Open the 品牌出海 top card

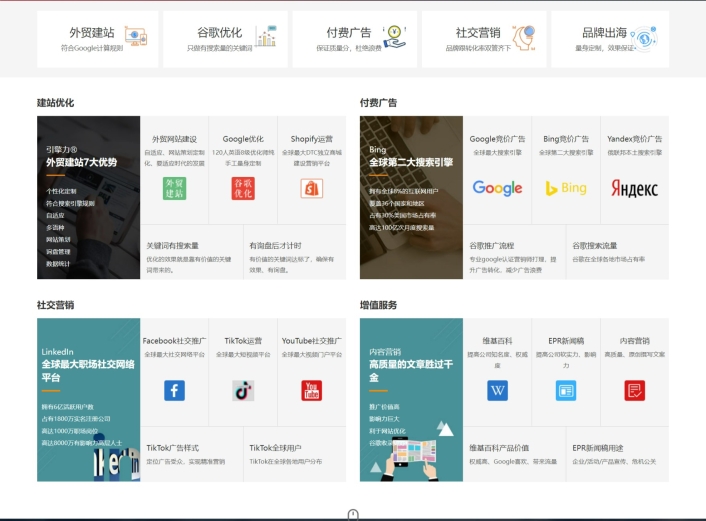(x=610, y=39)
